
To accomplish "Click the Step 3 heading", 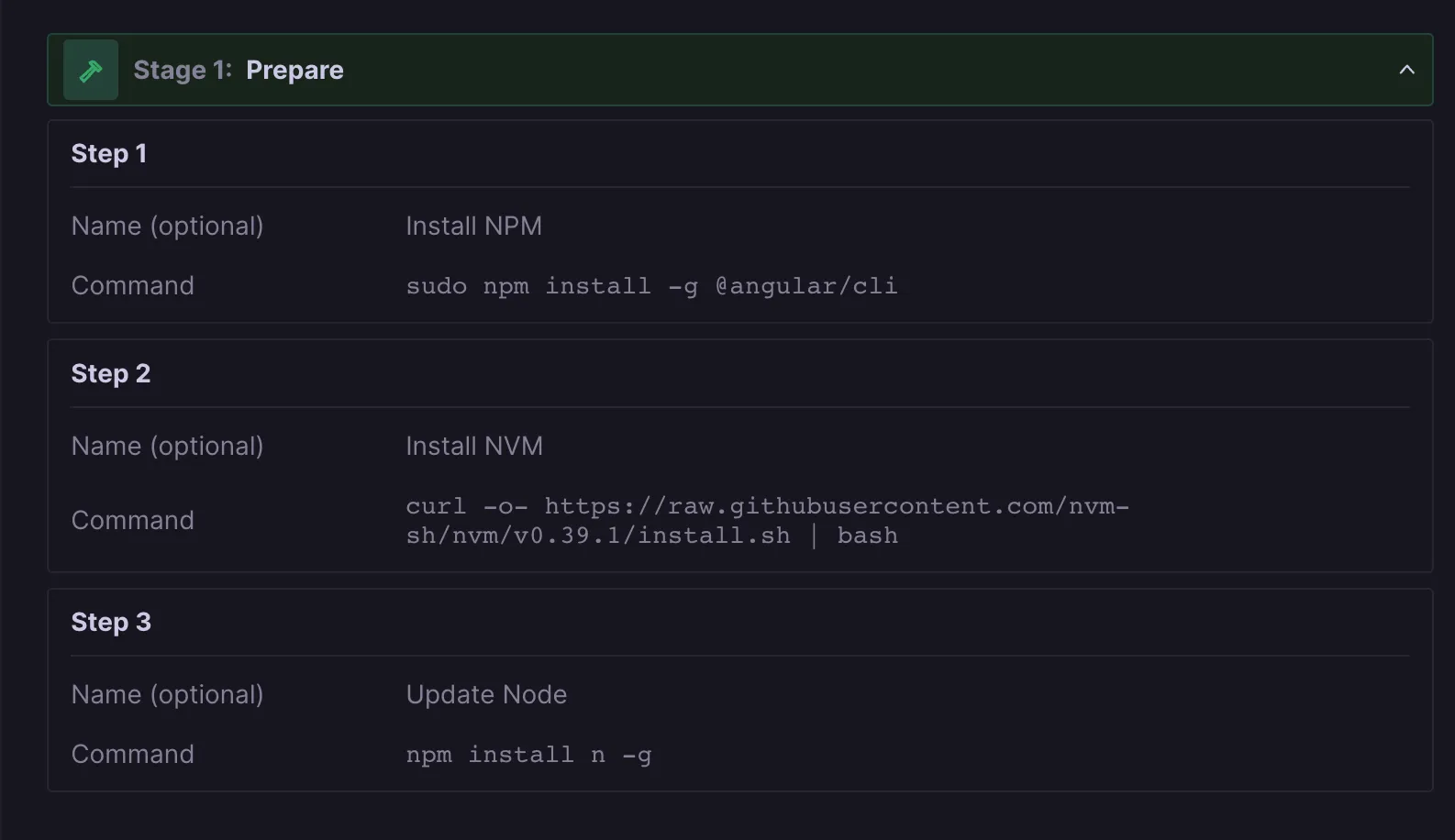I will tap(110, 623).
